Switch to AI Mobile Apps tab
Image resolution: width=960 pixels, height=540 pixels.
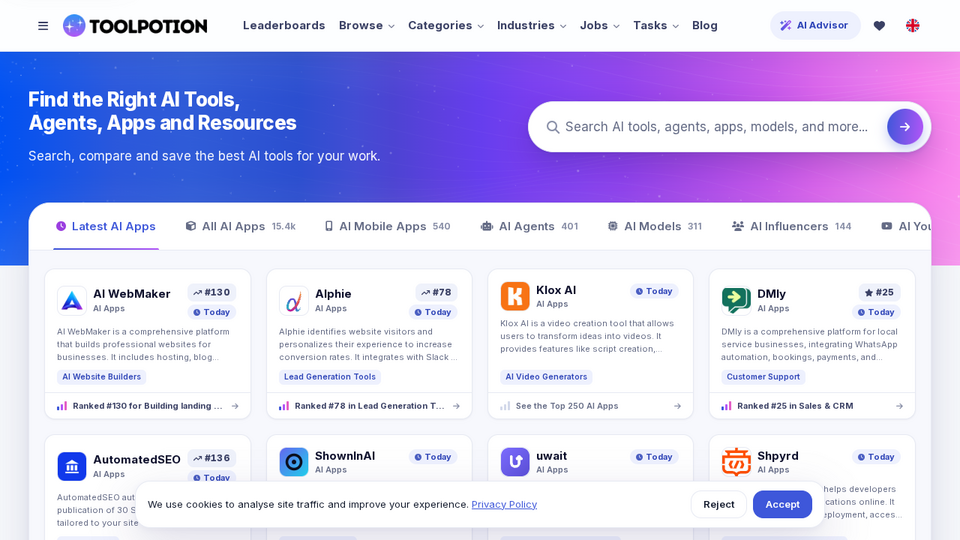coord(388,227)
